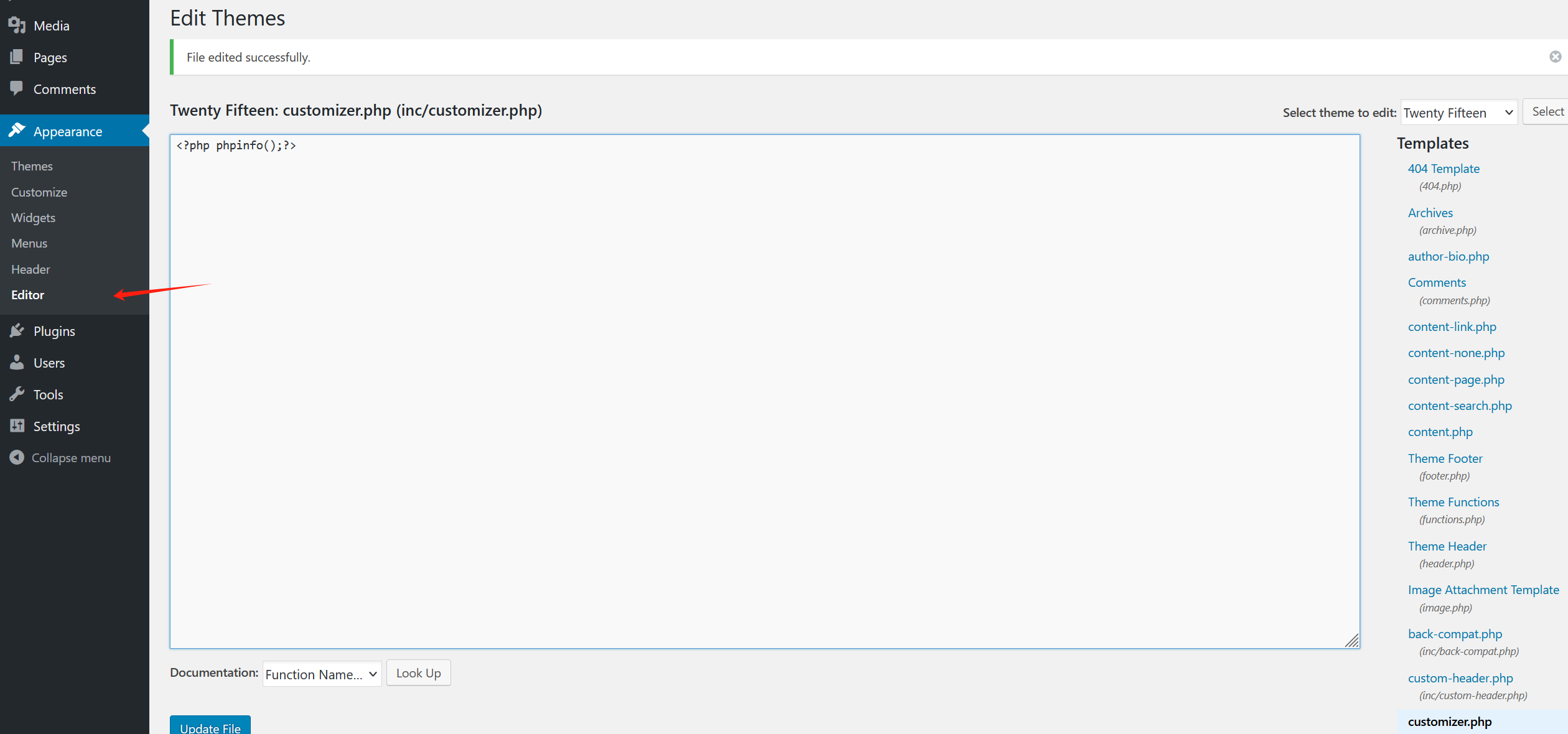Click the Settings sliders icon

tap(17, 426)
